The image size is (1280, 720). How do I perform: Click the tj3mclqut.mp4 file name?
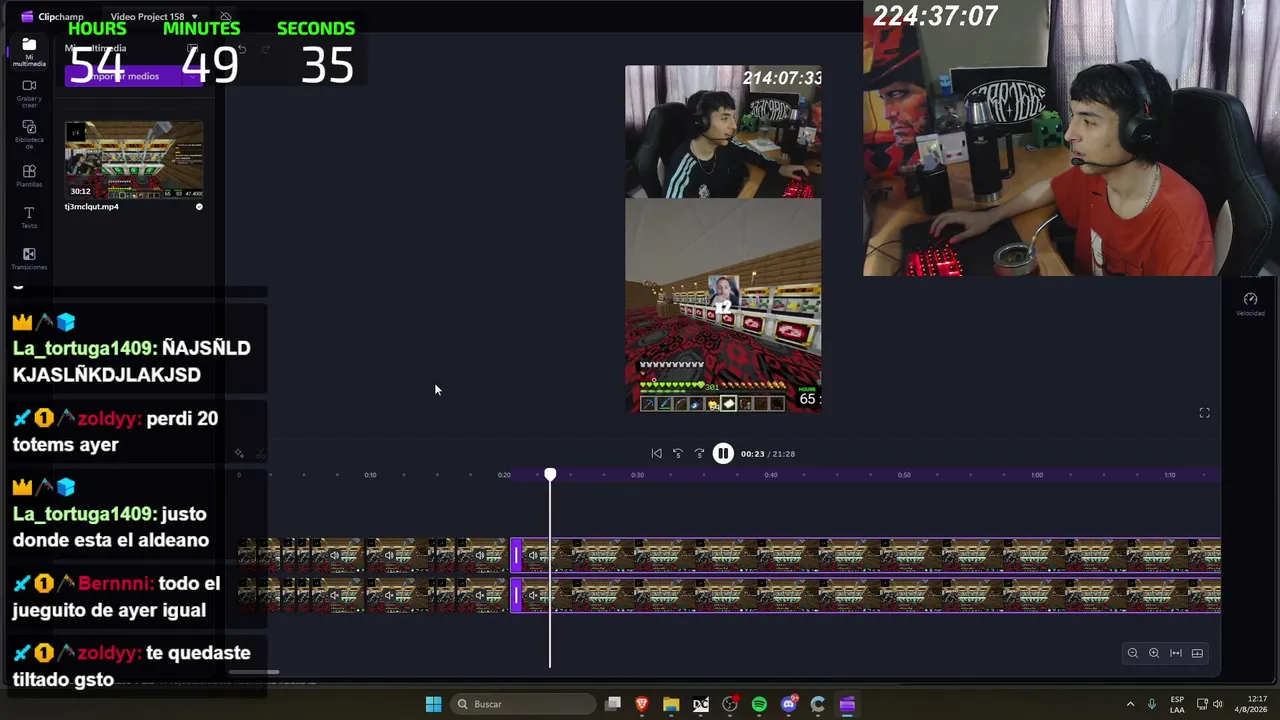[x=92, y=207]
